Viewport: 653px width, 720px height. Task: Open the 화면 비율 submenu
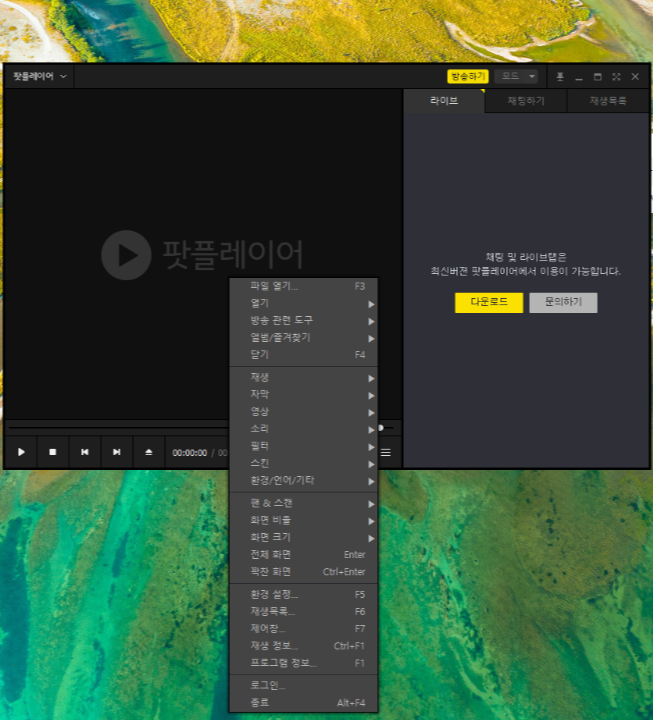(x=304, y=520)
